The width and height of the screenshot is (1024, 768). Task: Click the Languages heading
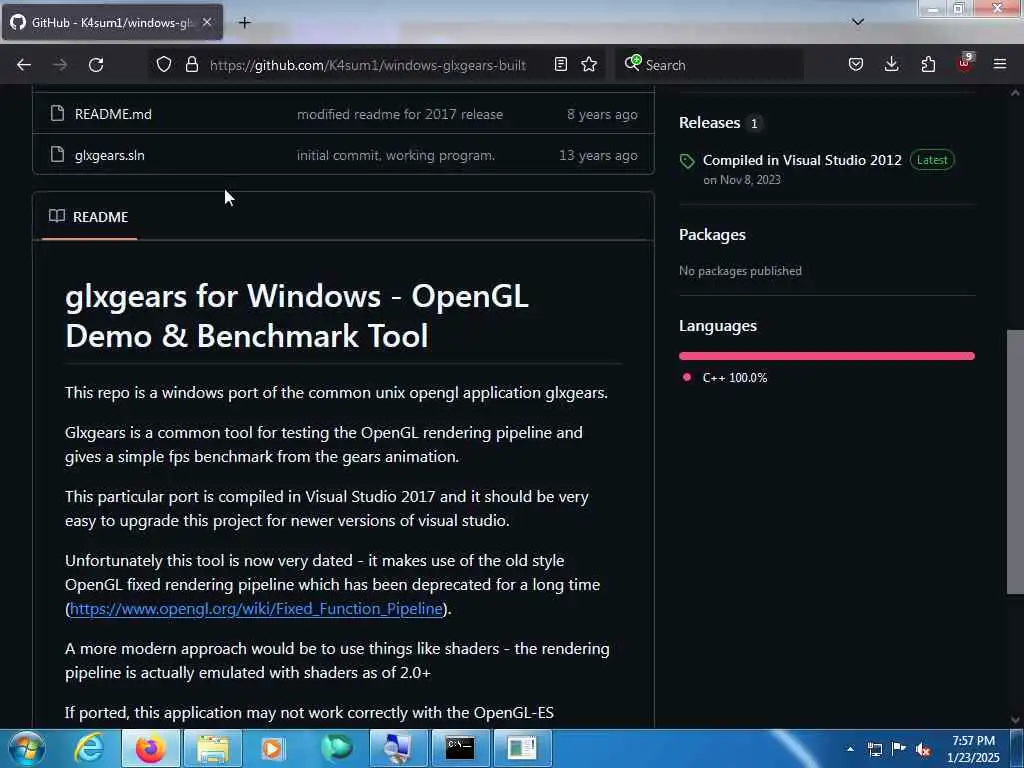pos(718,326)
